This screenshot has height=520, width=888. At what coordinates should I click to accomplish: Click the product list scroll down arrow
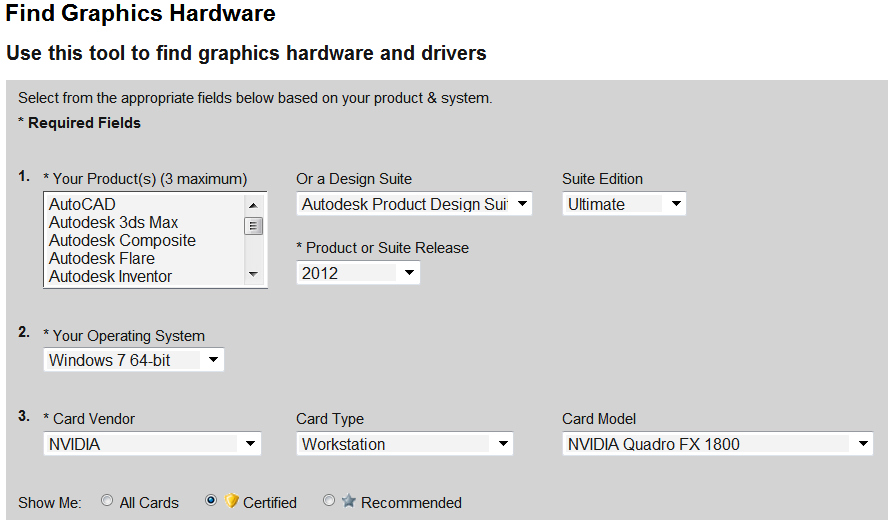(253, 274)
